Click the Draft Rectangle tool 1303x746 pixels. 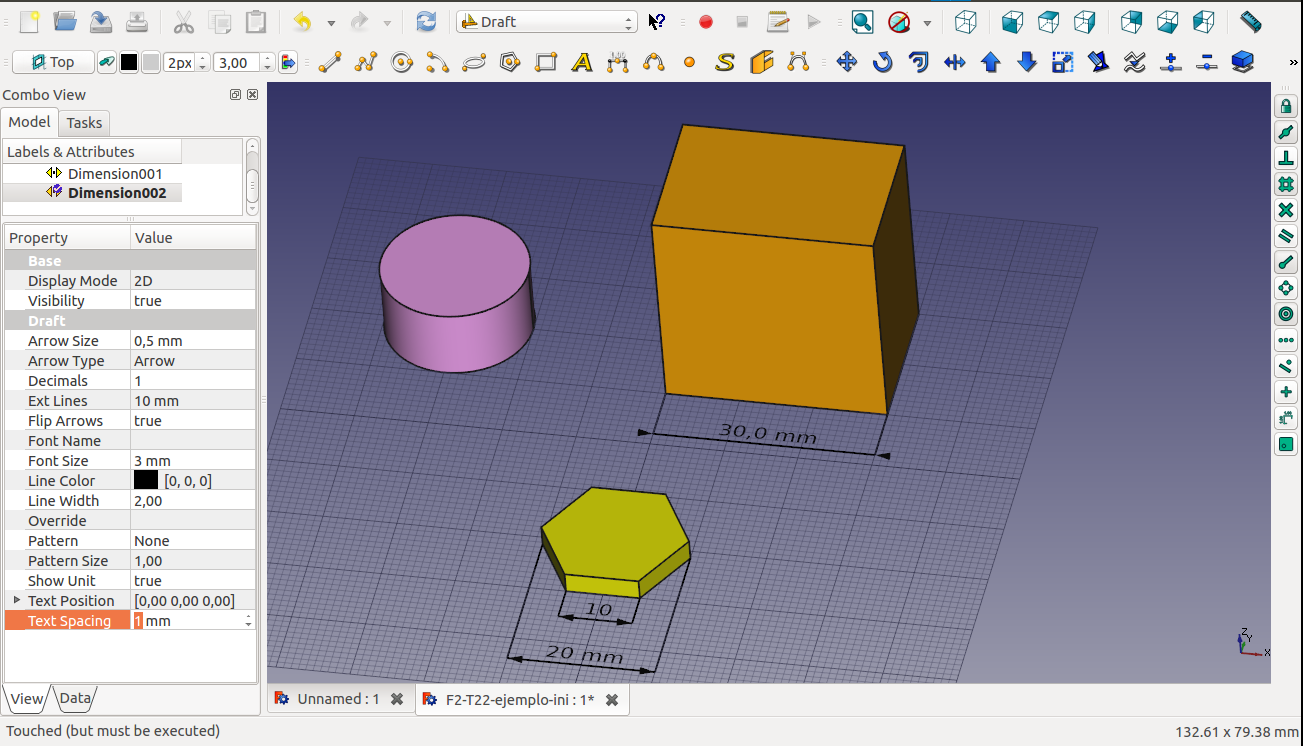click(x=546, y=63)
